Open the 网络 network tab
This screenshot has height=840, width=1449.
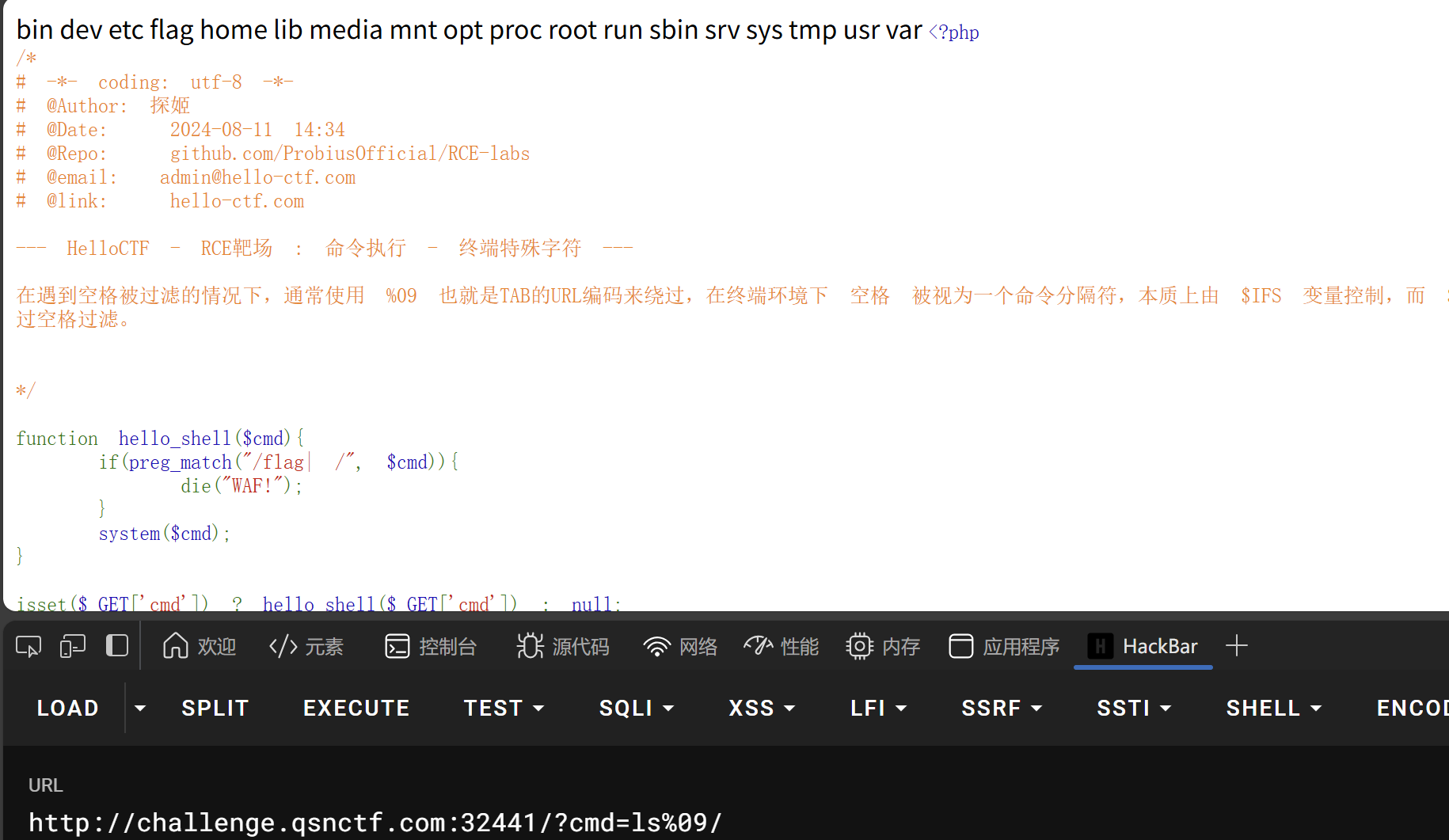point(680,647)
